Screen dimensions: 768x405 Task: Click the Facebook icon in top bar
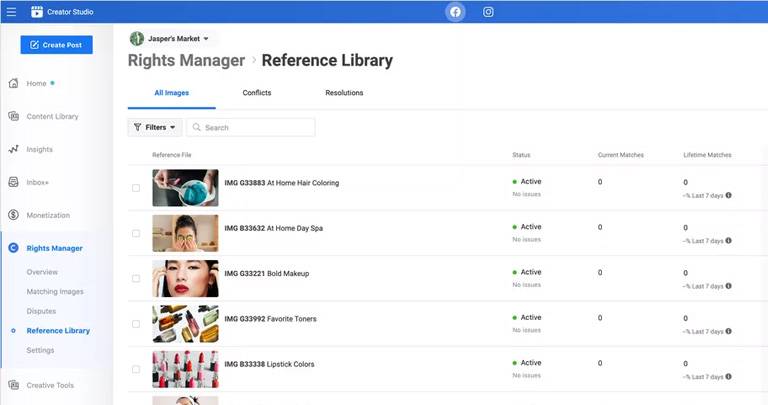tap(455, 12)
